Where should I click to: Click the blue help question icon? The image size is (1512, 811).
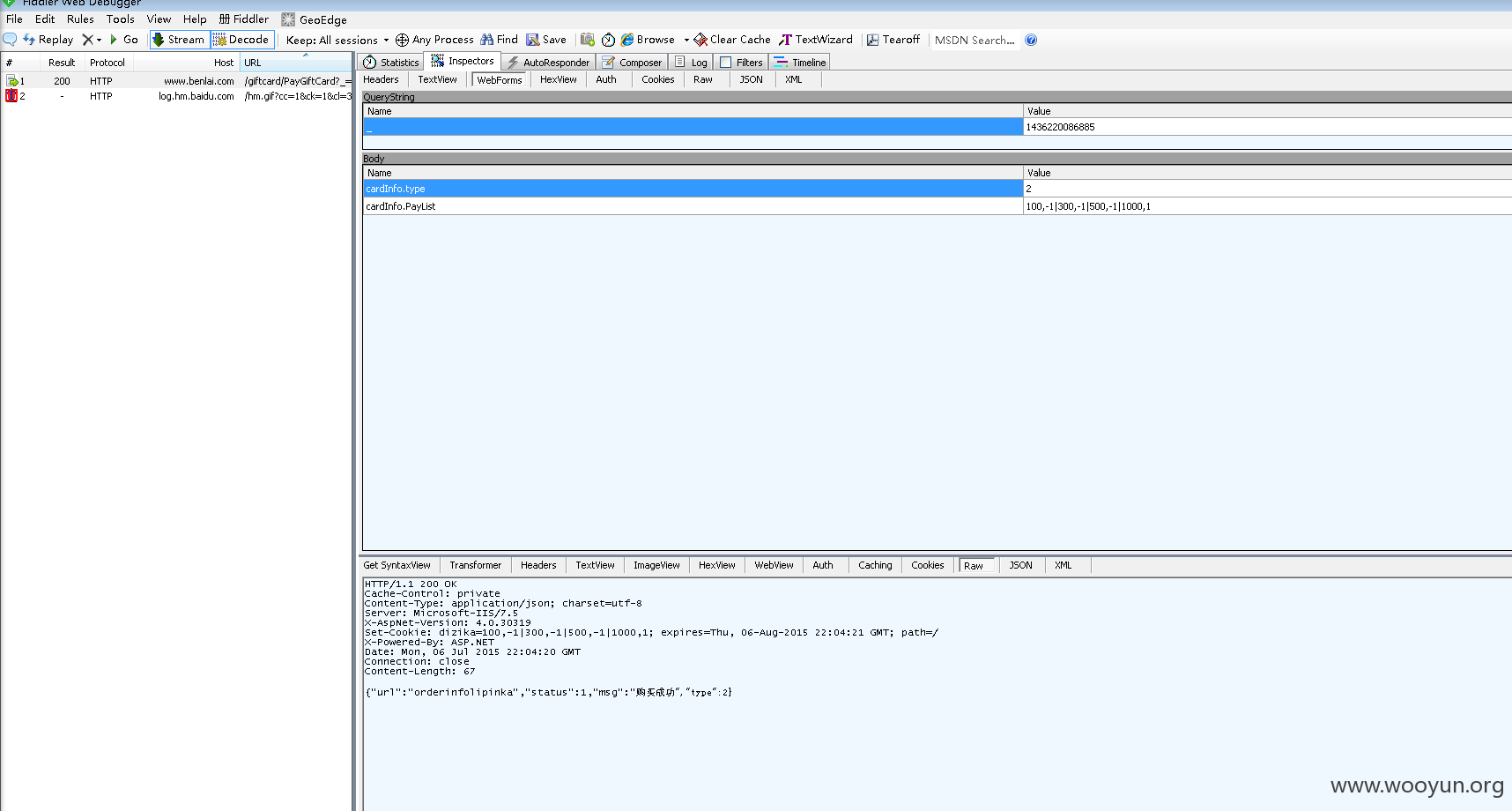pyautogui.click(x=1031, y=40)
